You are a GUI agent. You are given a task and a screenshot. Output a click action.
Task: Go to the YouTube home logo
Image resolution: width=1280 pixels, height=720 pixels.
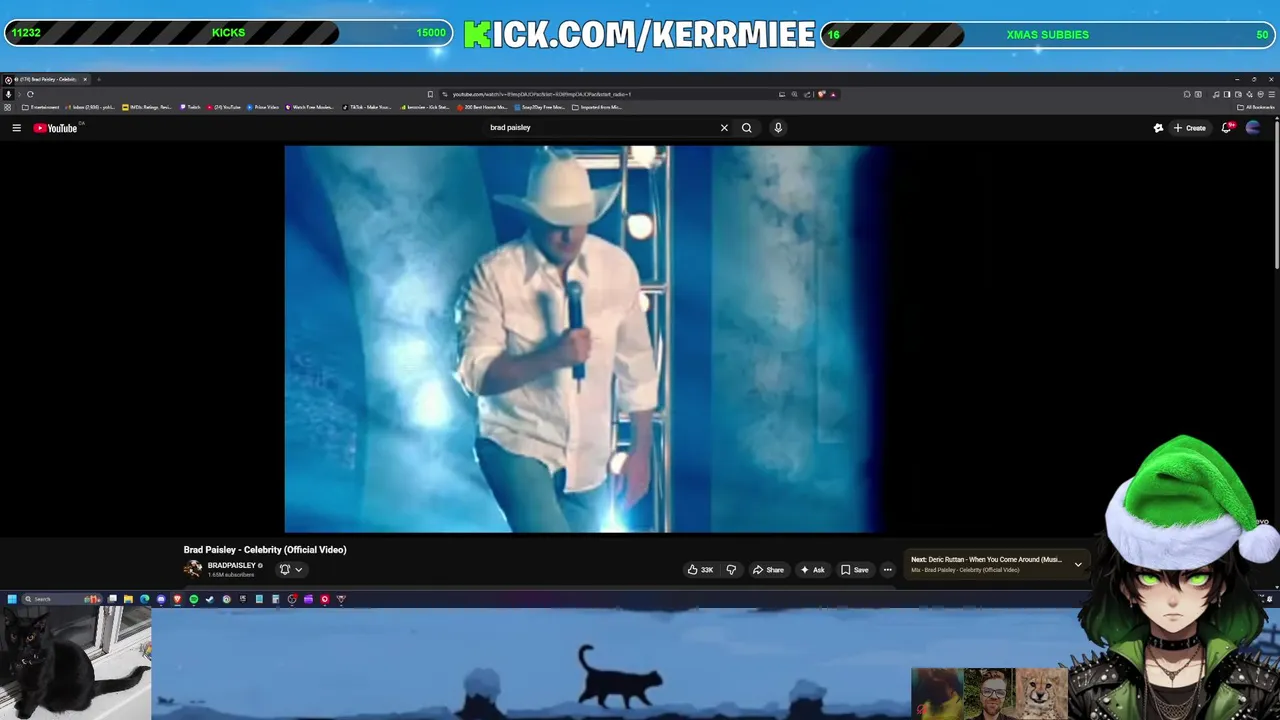point(55,128)
